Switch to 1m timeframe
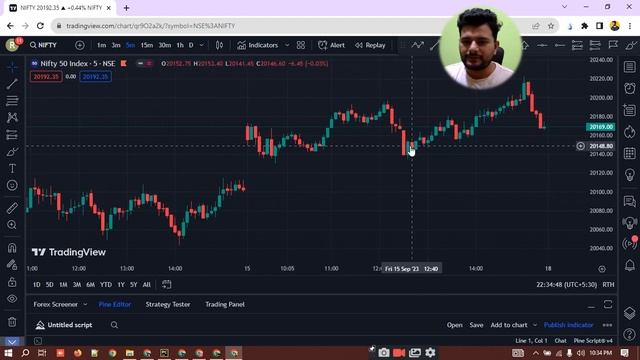 click(102, 45)
